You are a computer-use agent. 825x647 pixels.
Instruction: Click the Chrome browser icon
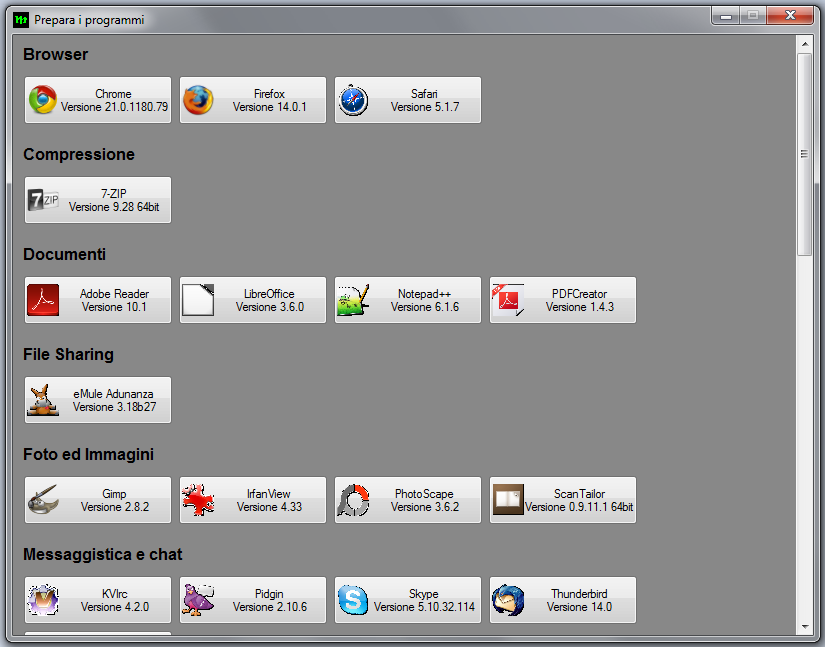click(43, 100)
